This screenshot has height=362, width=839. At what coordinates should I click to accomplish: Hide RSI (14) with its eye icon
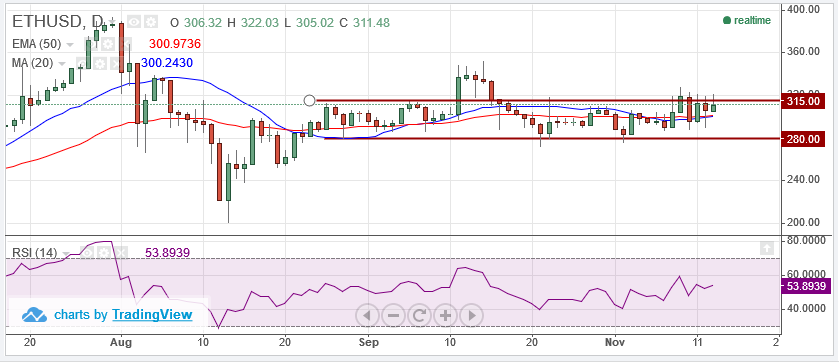[87, 252]
